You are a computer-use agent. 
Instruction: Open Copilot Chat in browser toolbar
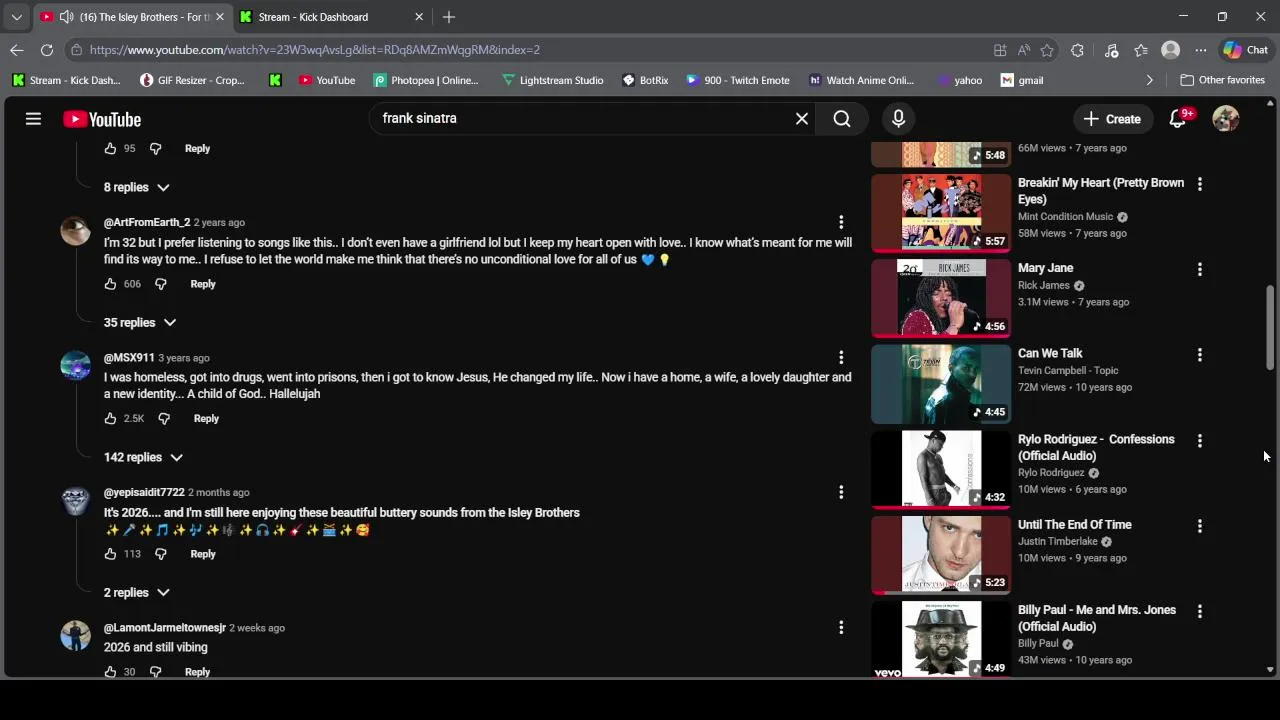coord(1246,50)
